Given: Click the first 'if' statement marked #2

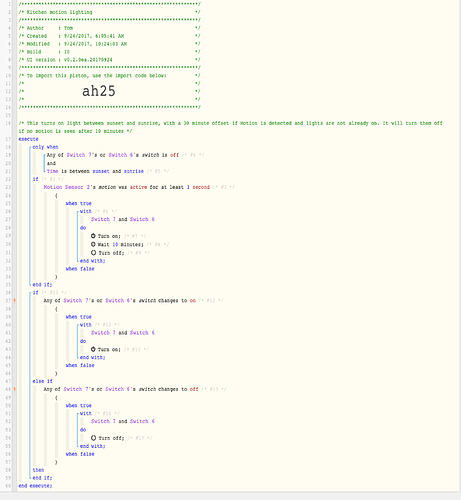Looking at the screenshot, I should click(x=35, y=179).
